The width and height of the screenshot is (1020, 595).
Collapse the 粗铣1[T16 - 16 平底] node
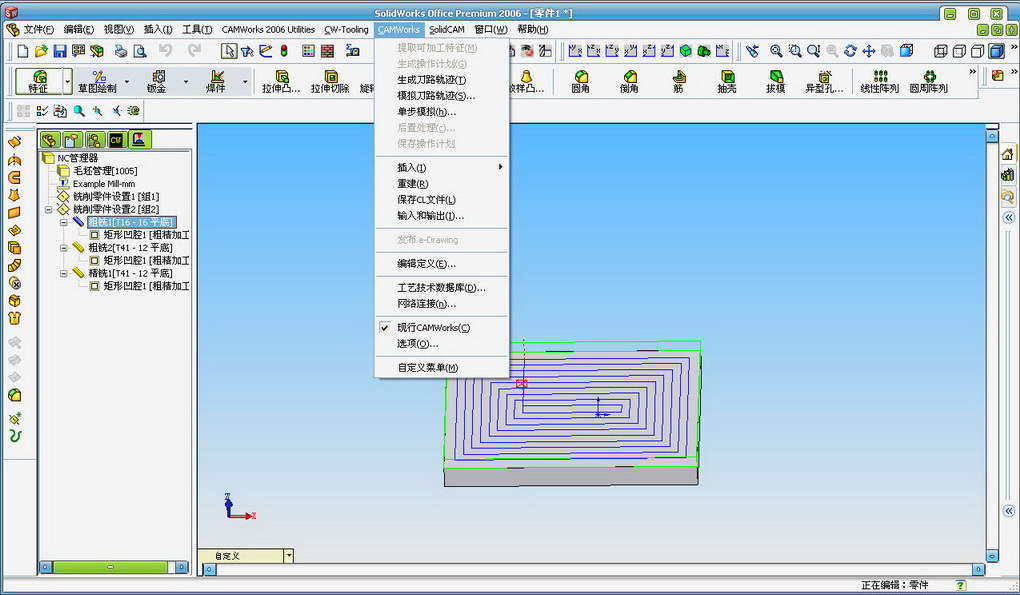64,222
